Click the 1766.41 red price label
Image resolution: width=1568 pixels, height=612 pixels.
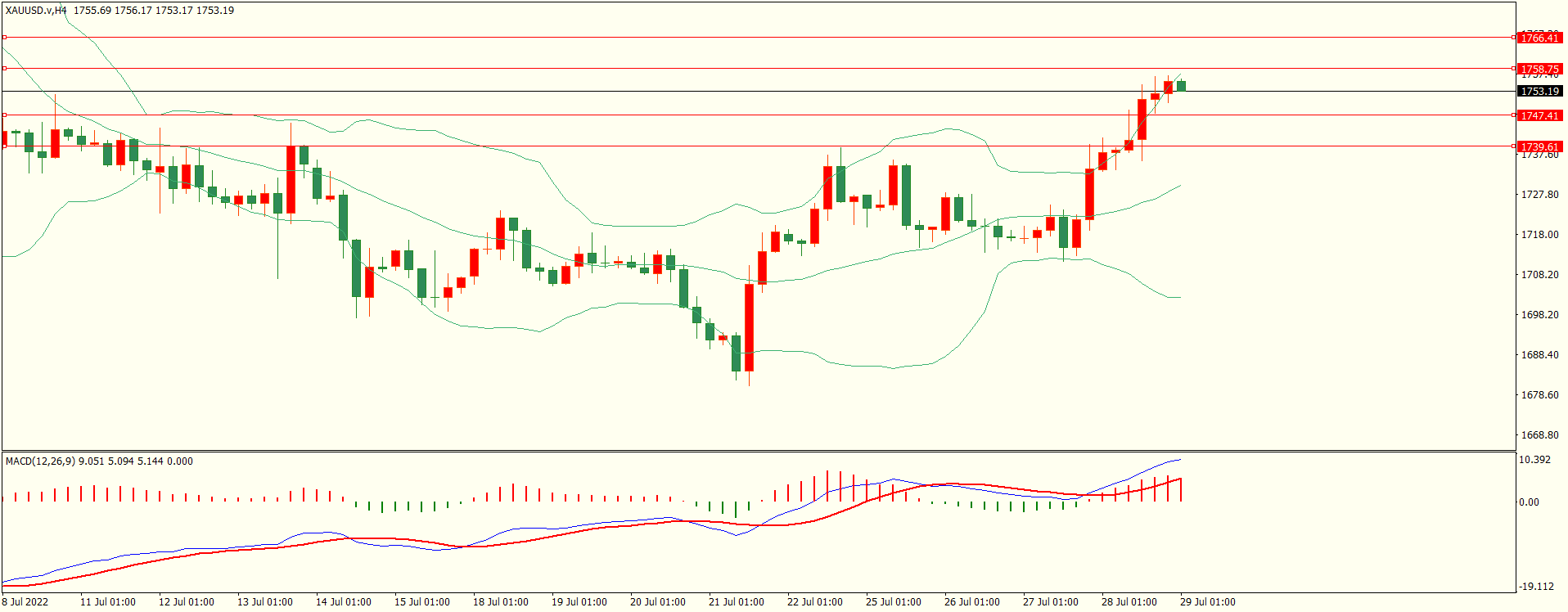tap(1539, 38)
